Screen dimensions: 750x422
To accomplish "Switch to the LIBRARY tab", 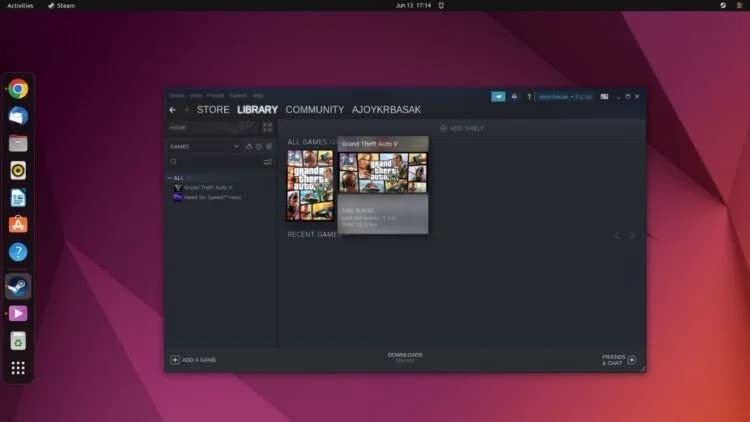I will click(x=257, y=110).
